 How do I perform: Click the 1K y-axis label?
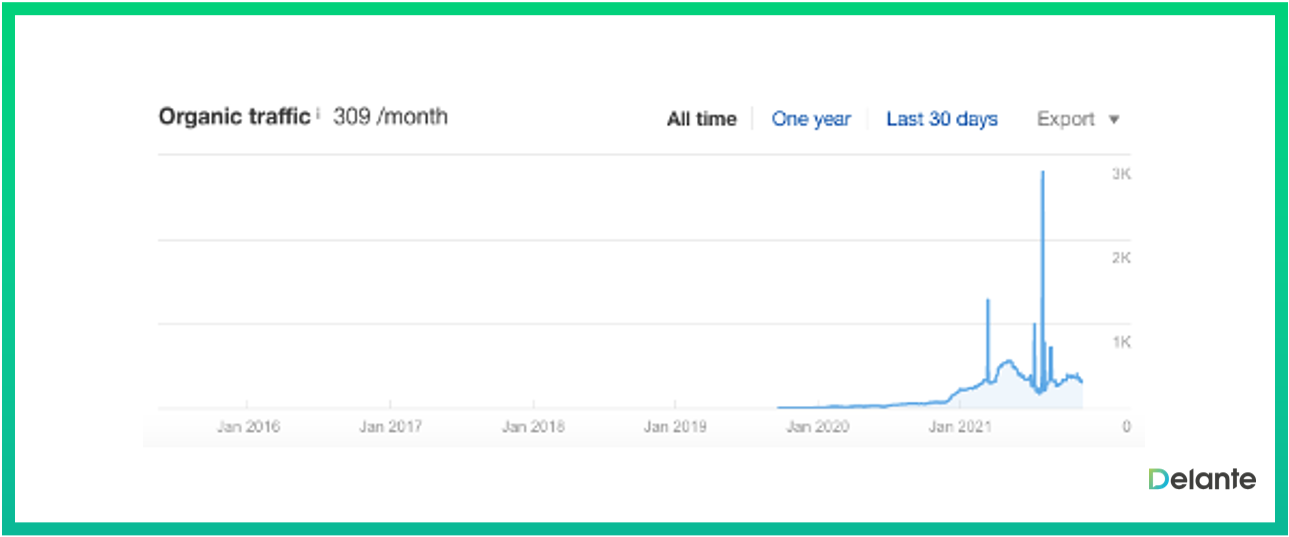point(1121,342)
